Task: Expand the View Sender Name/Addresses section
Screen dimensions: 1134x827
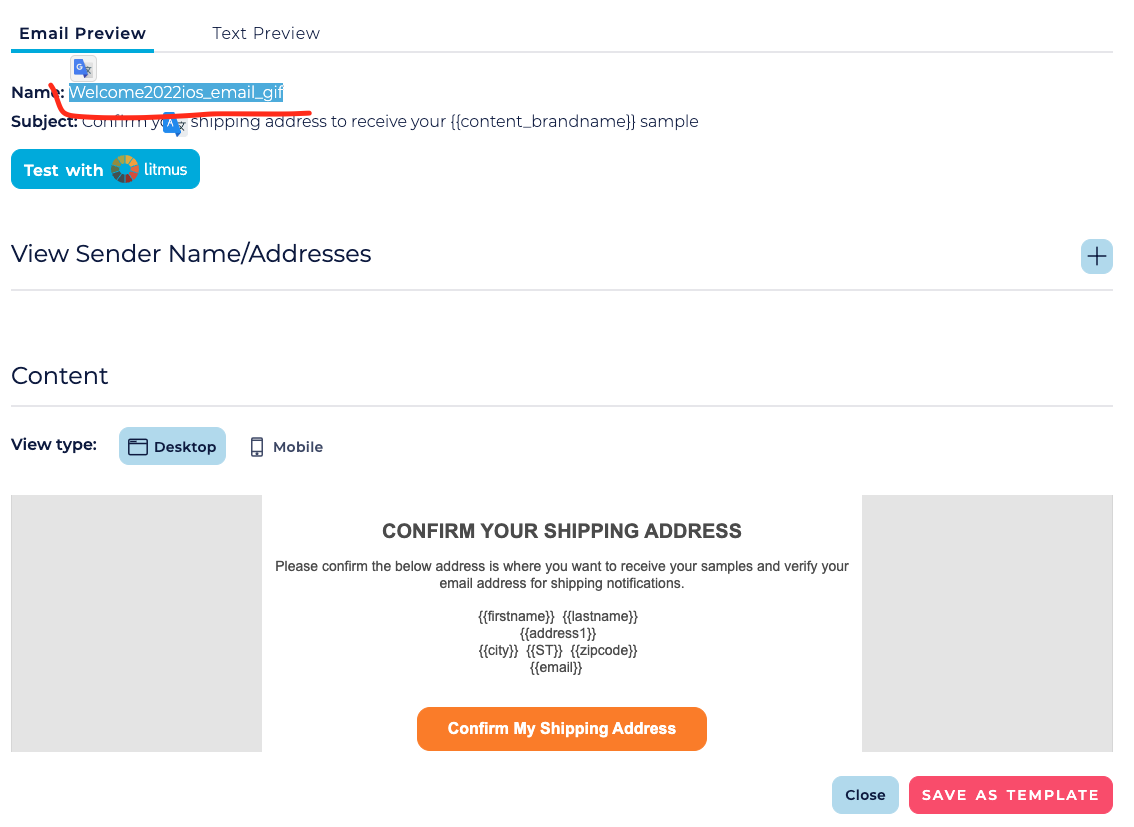Action: click(x=1096, y=257)
